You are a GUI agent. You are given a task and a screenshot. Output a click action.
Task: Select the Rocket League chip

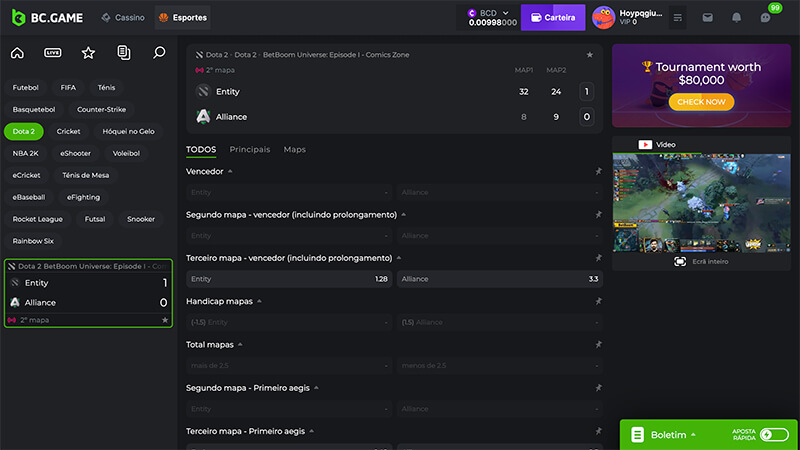(x=38, y=219)
